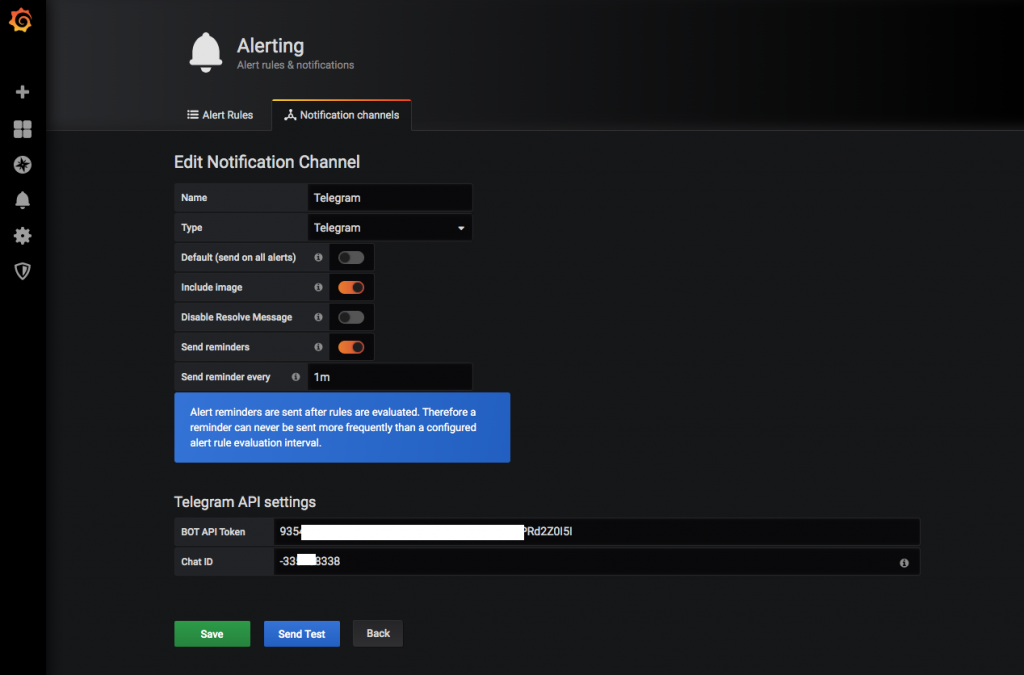This screenshot has width=1024, height=675.
Task: Turn off the Send reminders switch
Action: (351, 347)
